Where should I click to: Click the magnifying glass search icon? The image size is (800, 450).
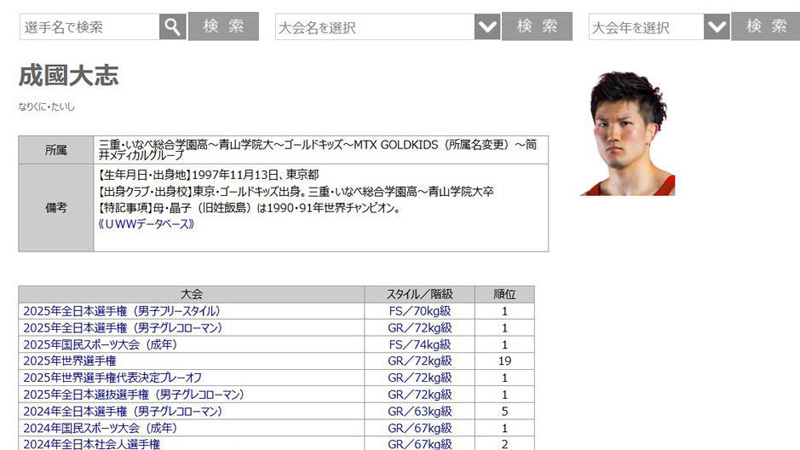coord(173,27)
